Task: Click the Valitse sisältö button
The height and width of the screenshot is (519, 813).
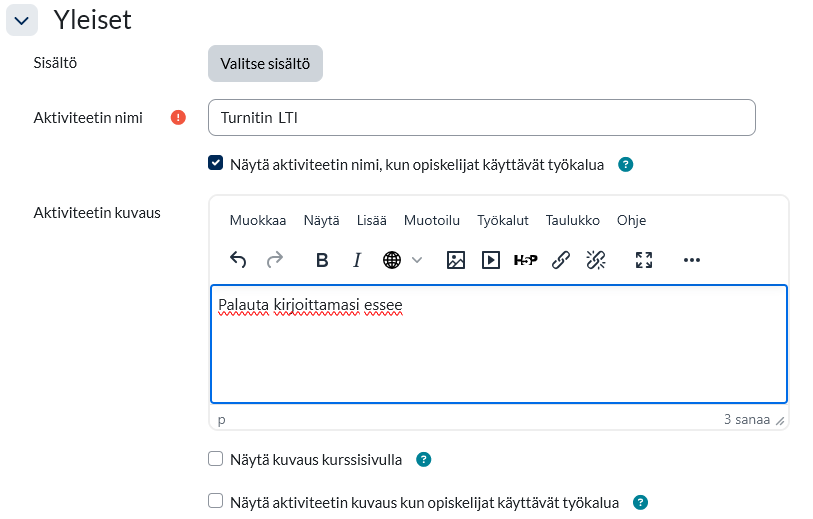Action: pyautogui.click(x=265, y=63)
